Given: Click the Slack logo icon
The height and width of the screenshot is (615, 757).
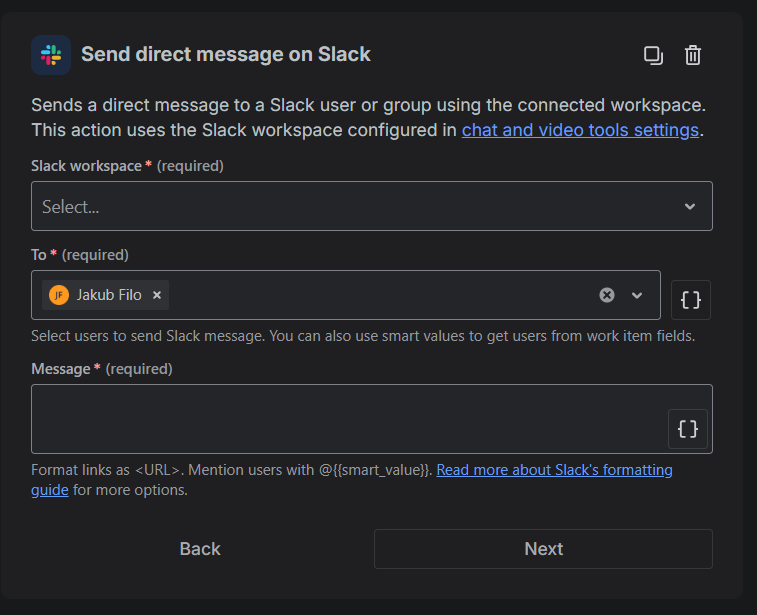Looking at the screenshot, I should tap(50, 55).
